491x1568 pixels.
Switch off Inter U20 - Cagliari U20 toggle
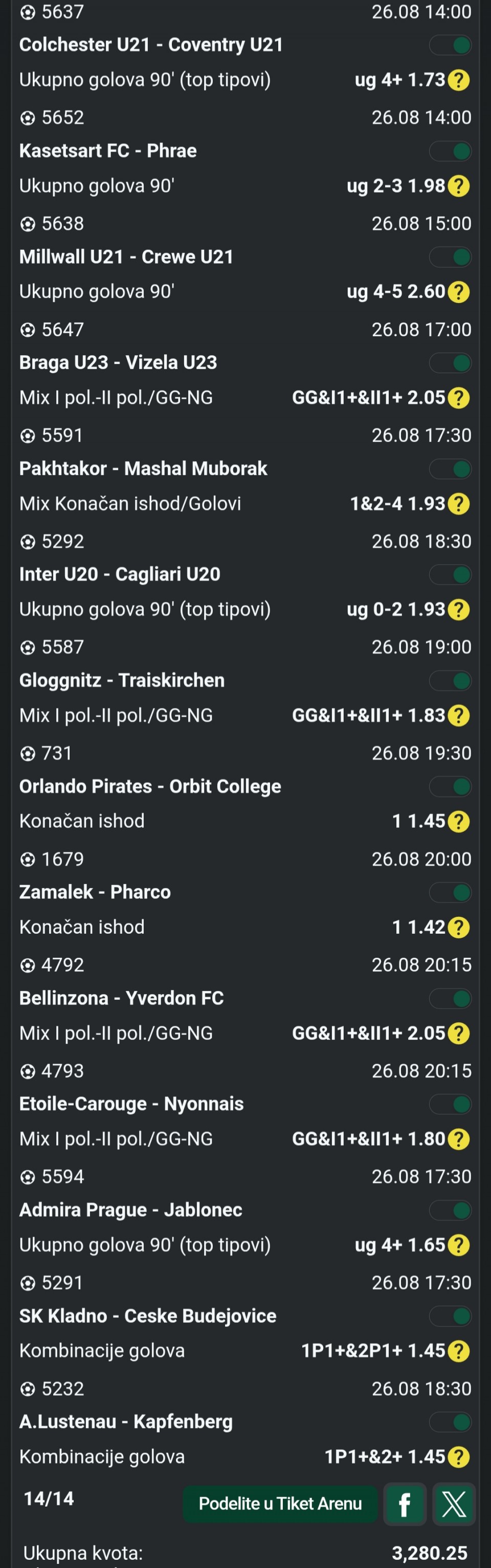[450, 574]
